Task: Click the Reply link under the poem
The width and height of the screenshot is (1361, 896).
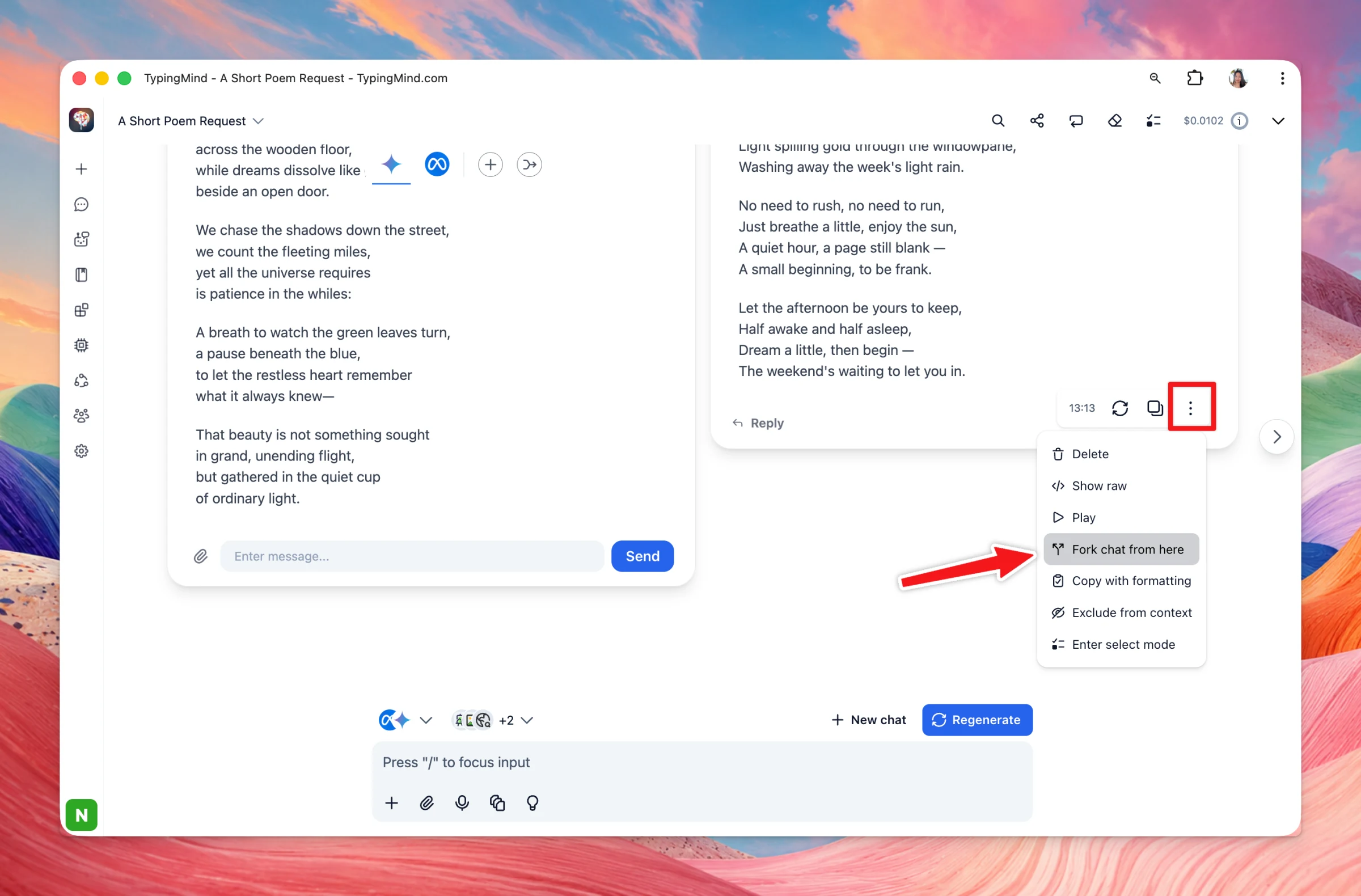Action: point(758,423)
